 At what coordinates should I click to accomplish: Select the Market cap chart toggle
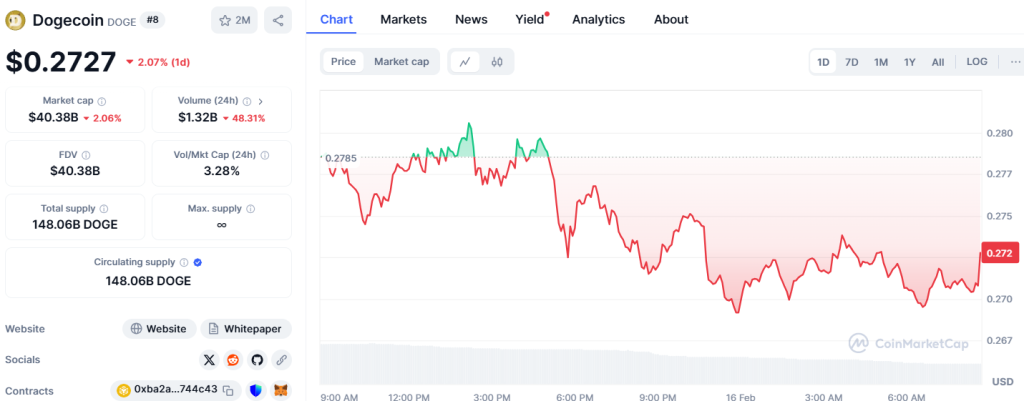pos(402,62)
